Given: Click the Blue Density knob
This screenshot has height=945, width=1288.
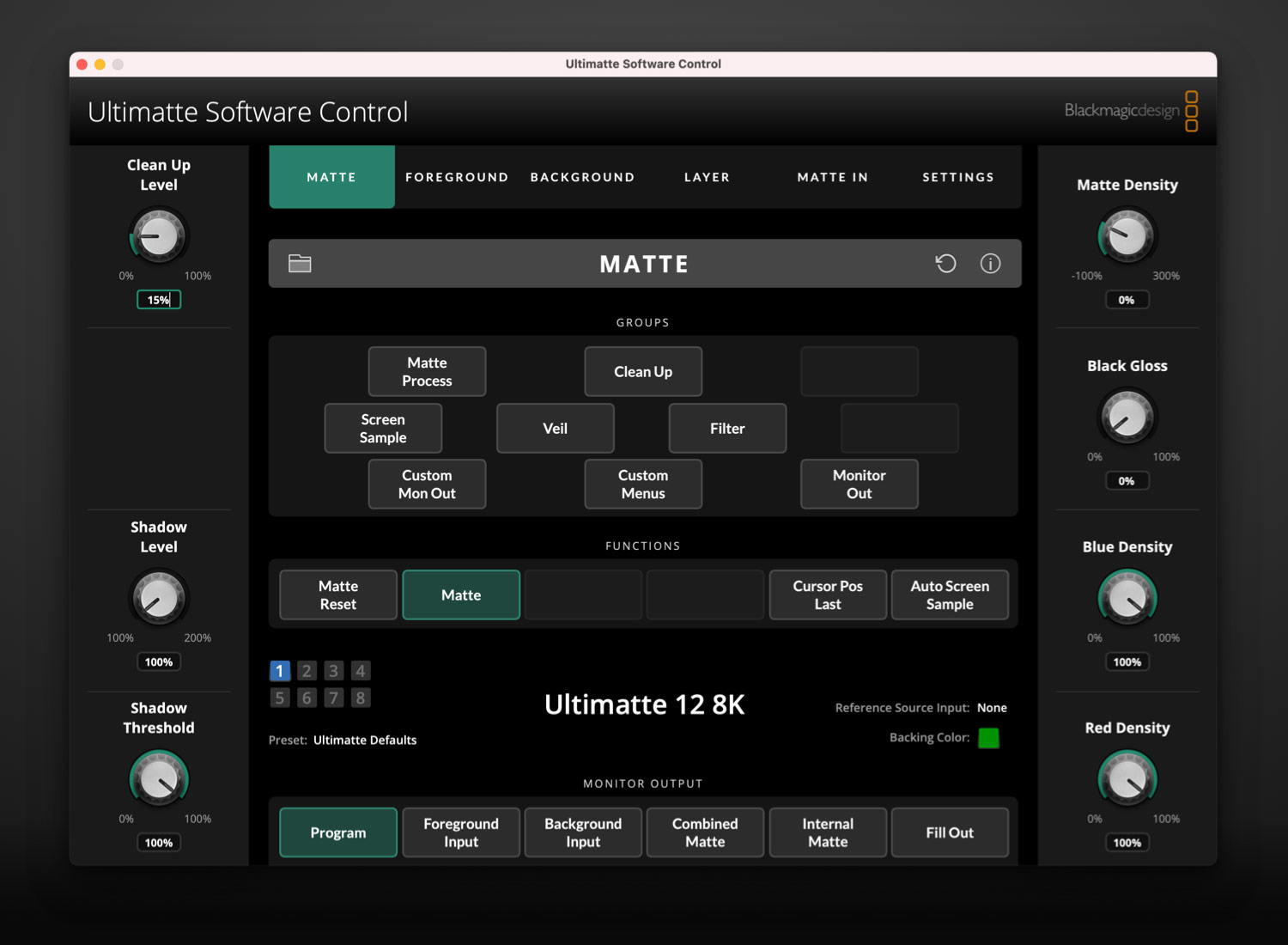Looking at the screenshot, I should [x=1127, y=598].
